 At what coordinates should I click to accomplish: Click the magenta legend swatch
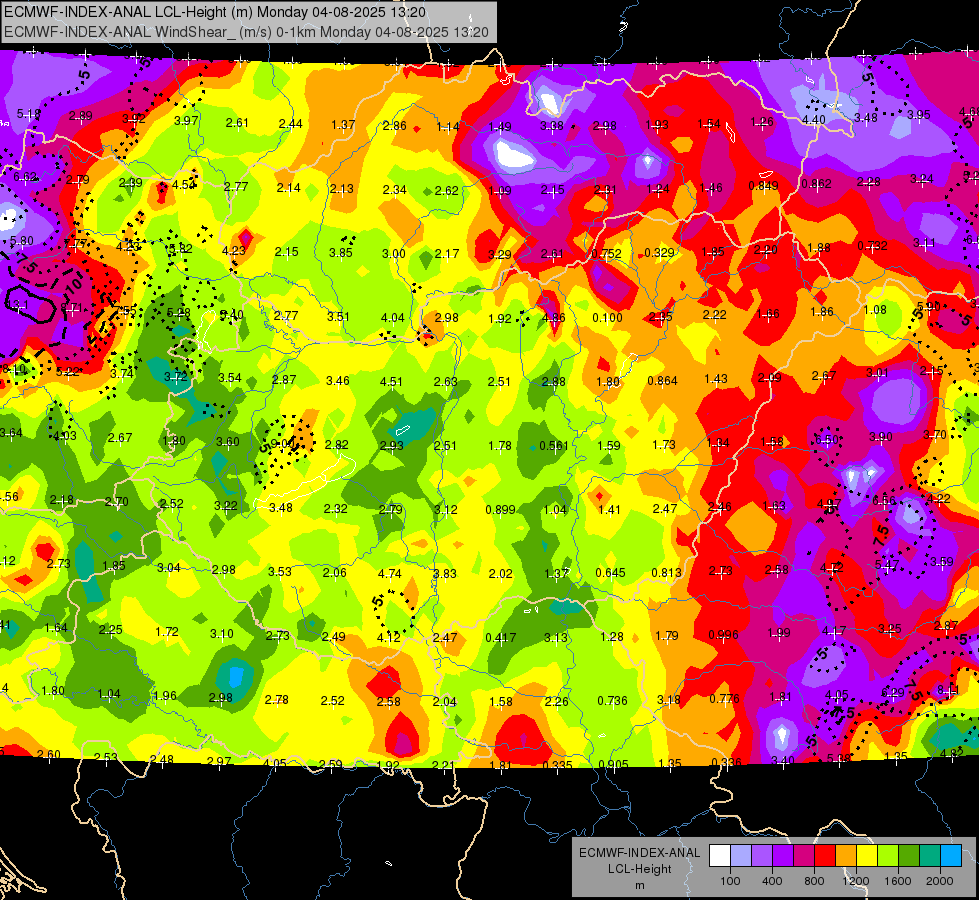click(x=804, y=856)
